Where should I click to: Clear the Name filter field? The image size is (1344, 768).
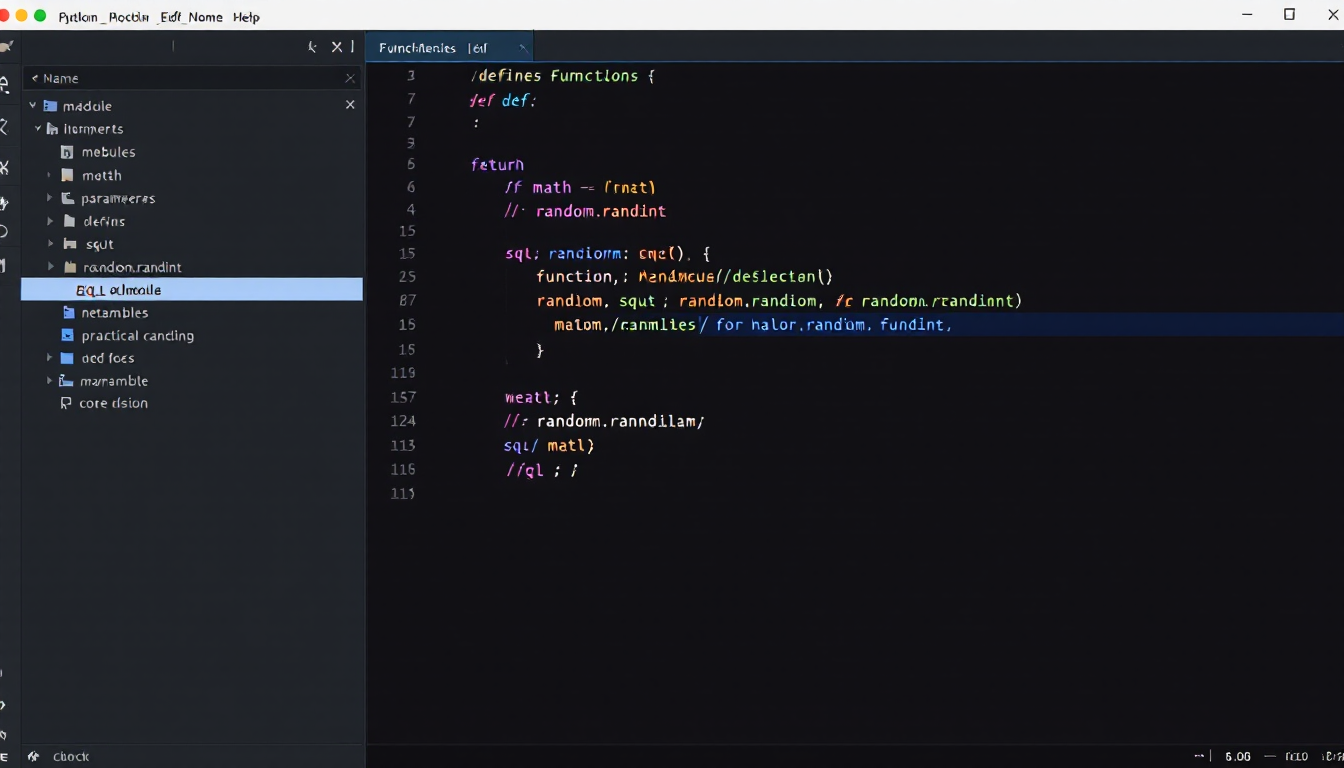(x=350, y=78)
